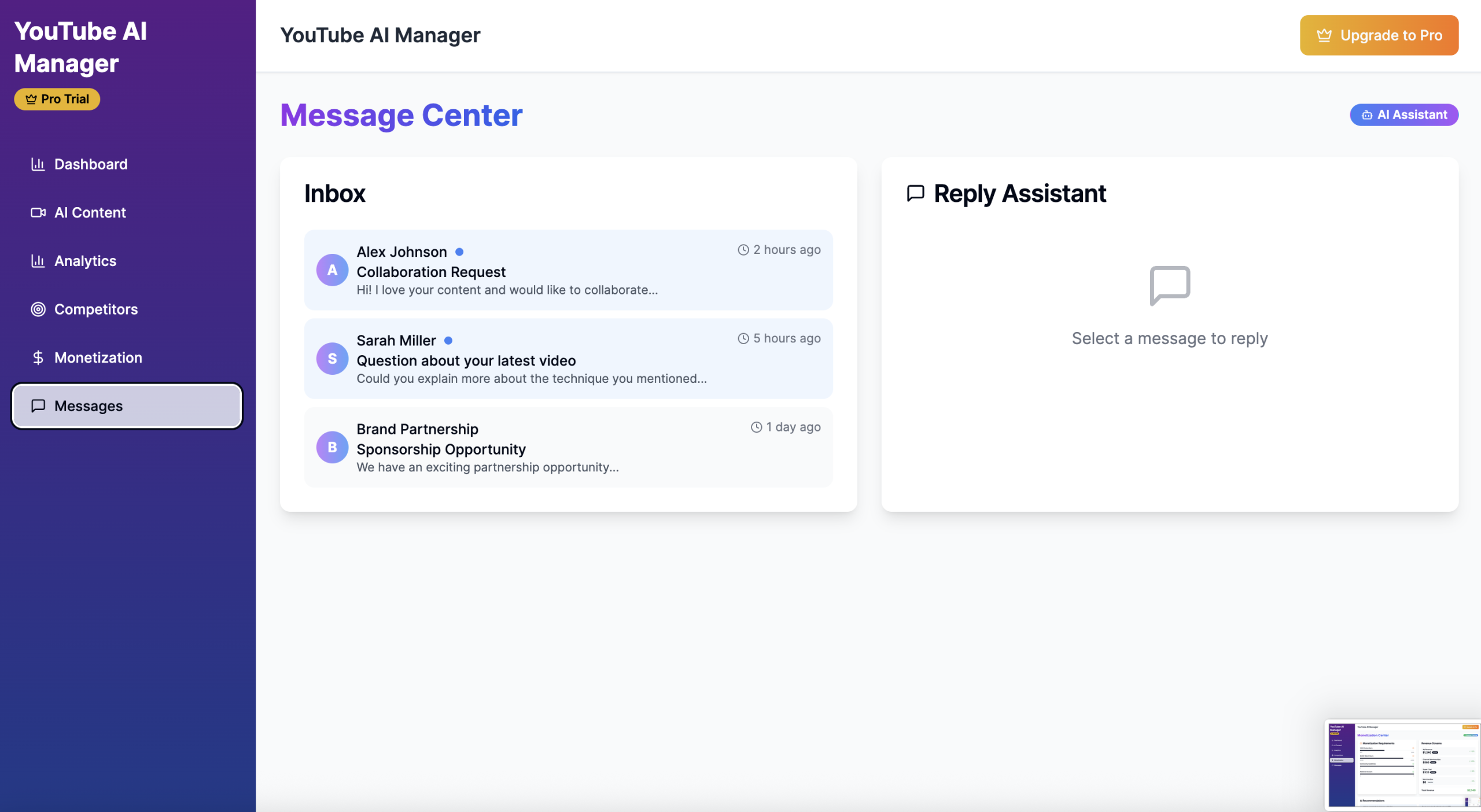1481x812 pixels.
Task: Click the AI Content video camera icon
Action: (x=38, y=212)
